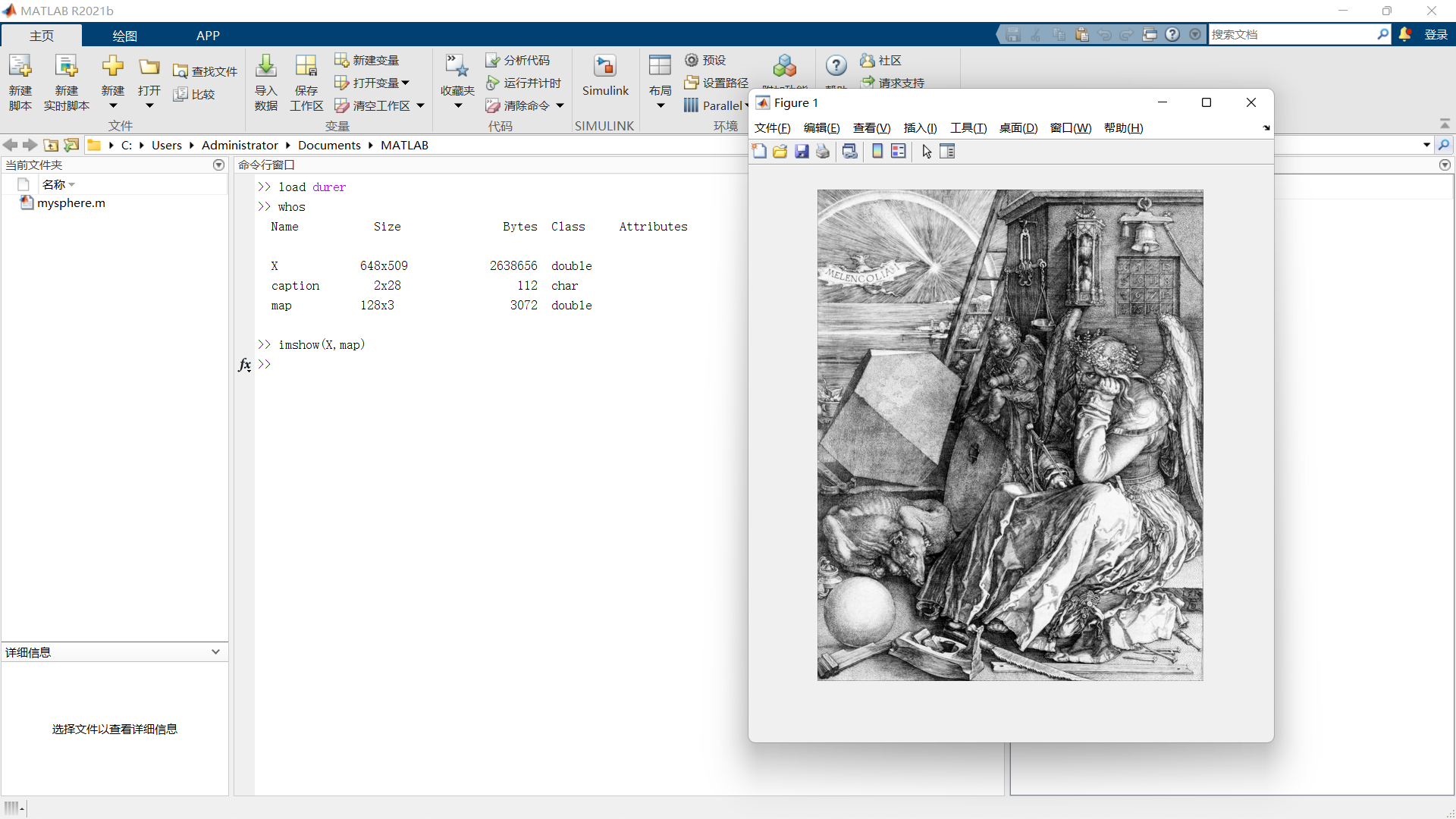
Task: Click the Open File icon in Figure 1 toolbar
Action: 780,151
